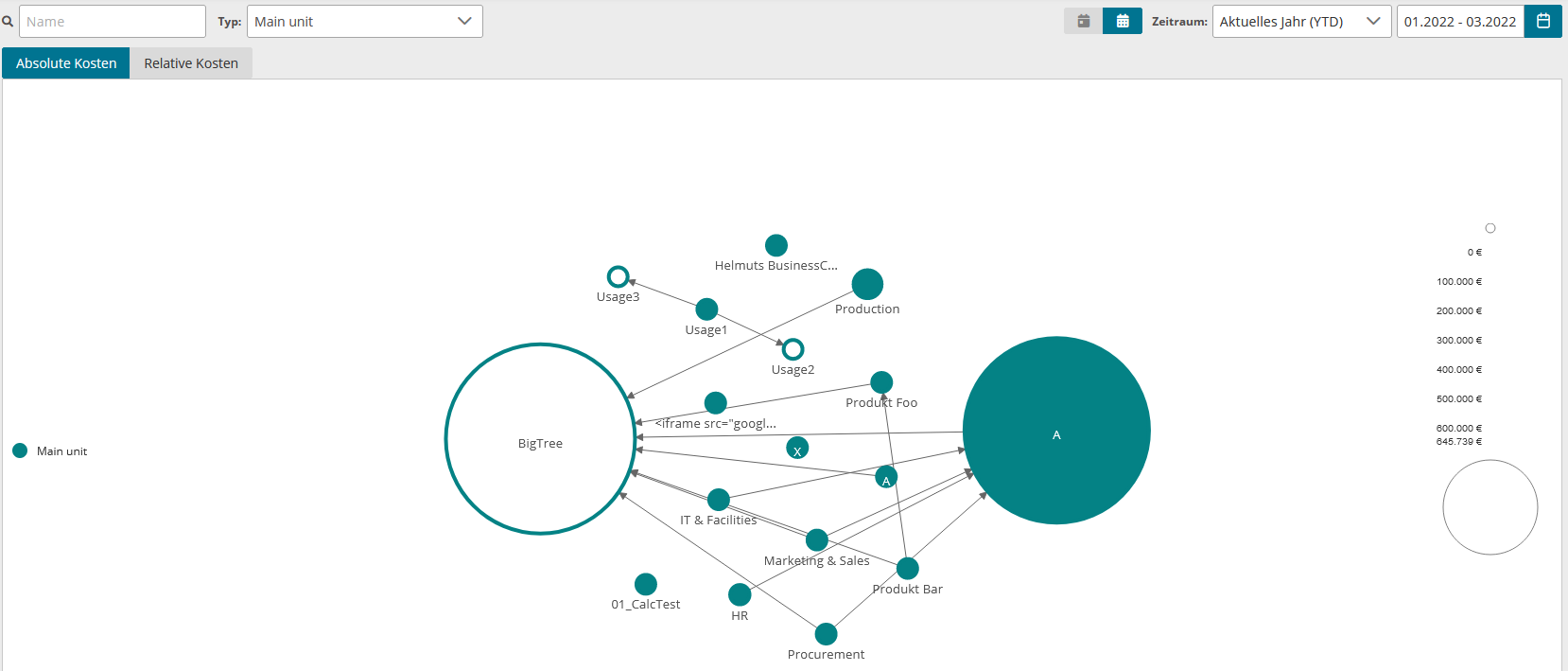Click the Procurement node
This screenshot has width=1568, height=671.
[826, 634]
